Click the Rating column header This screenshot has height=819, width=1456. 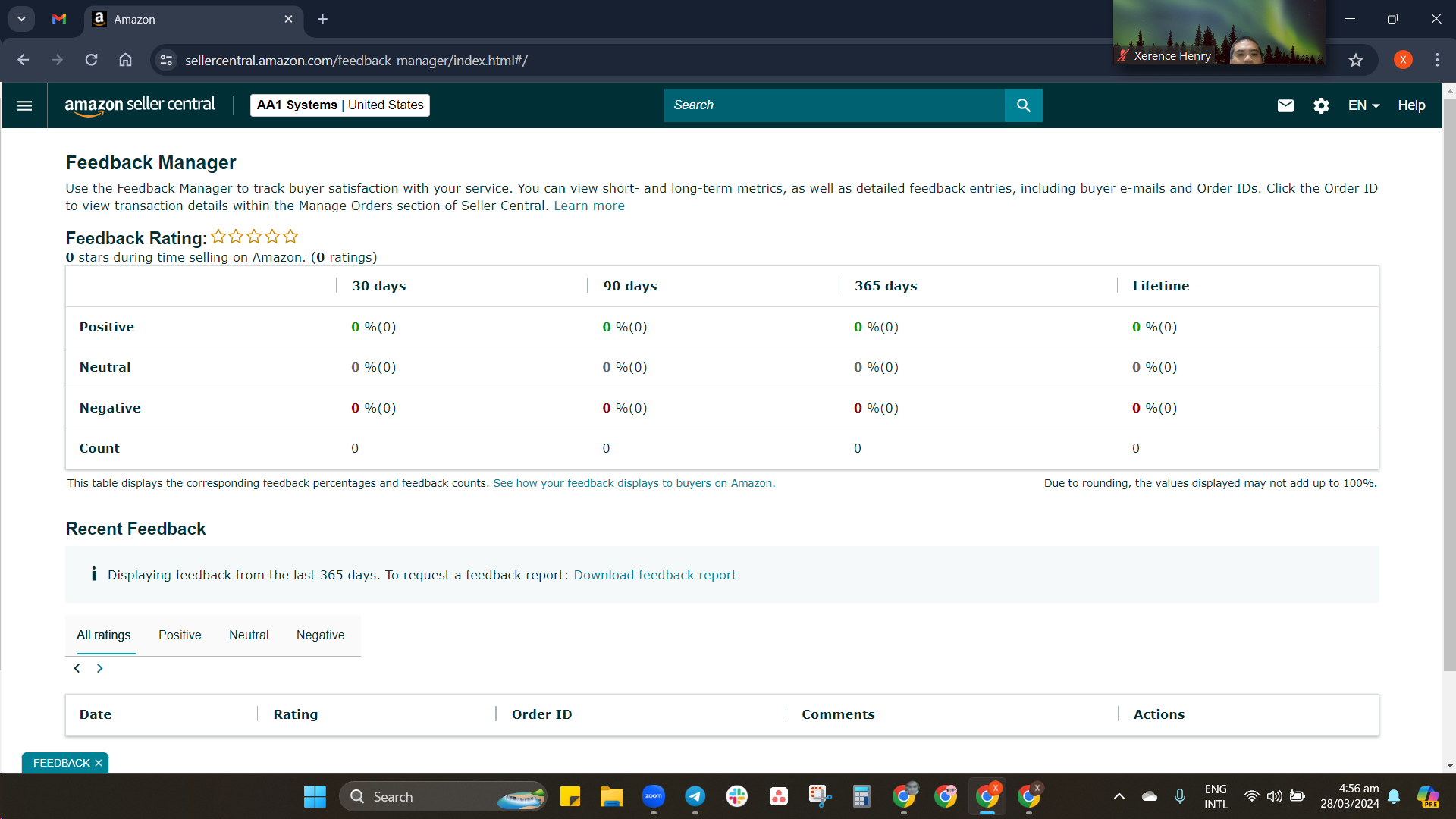pyautogui.click(x=296, y=714)
